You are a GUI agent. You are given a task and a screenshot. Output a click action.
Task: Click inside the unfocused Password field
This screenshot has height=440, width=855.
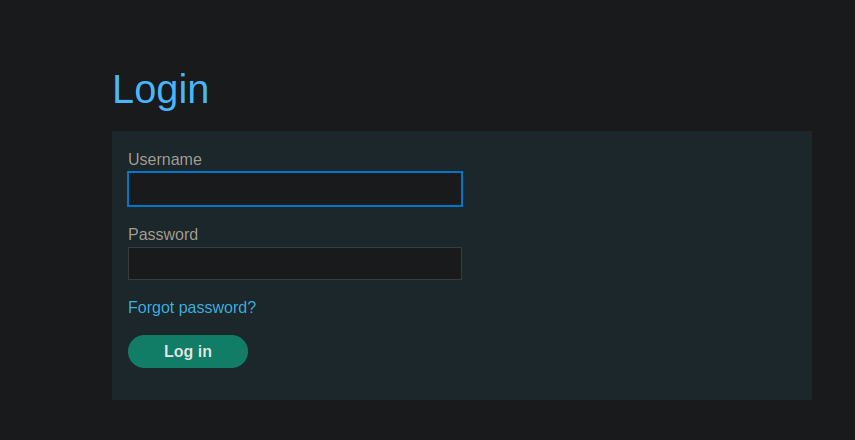point(295,264)
